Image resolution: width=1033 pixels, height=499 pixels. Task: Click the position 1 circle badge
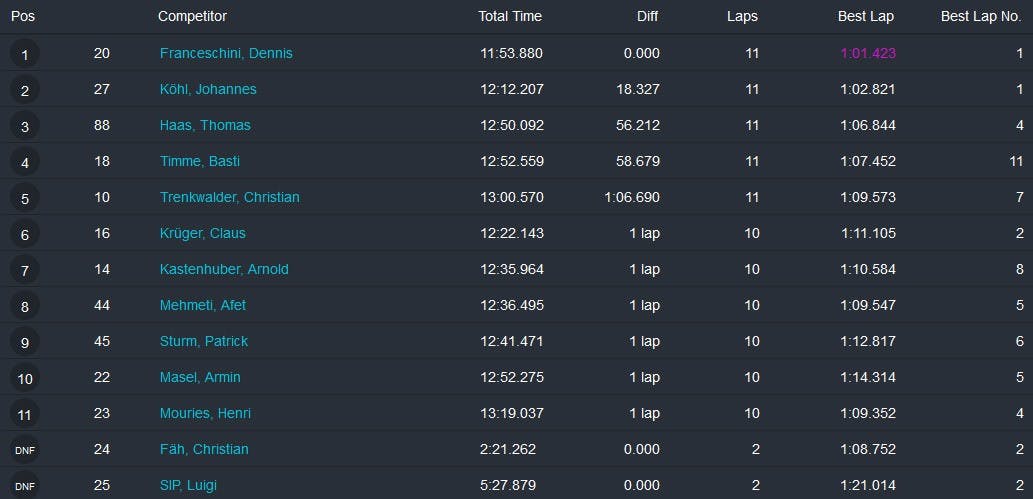click(x=25, y=54)
